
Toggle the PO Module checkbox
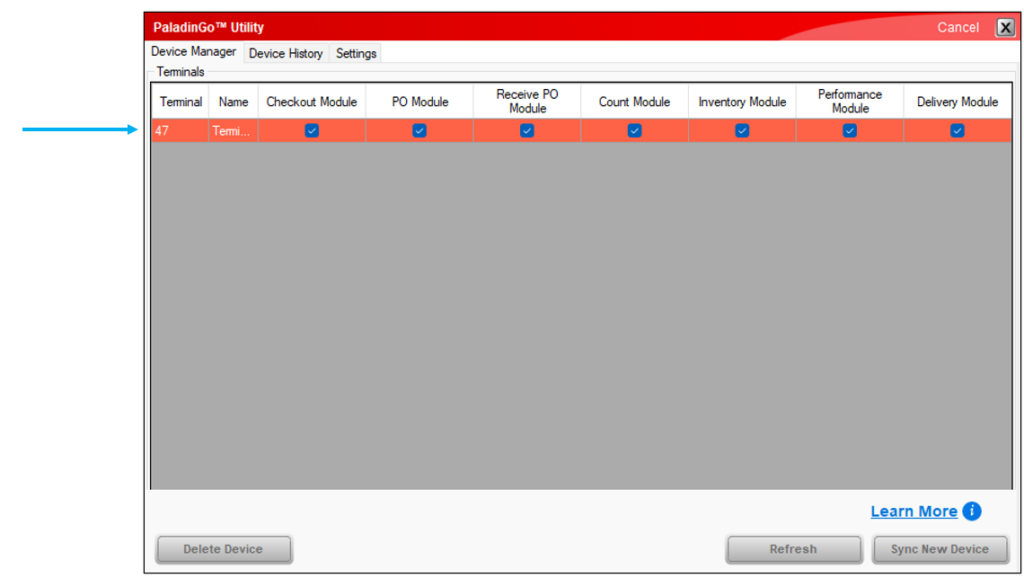[x=420, y=131]
